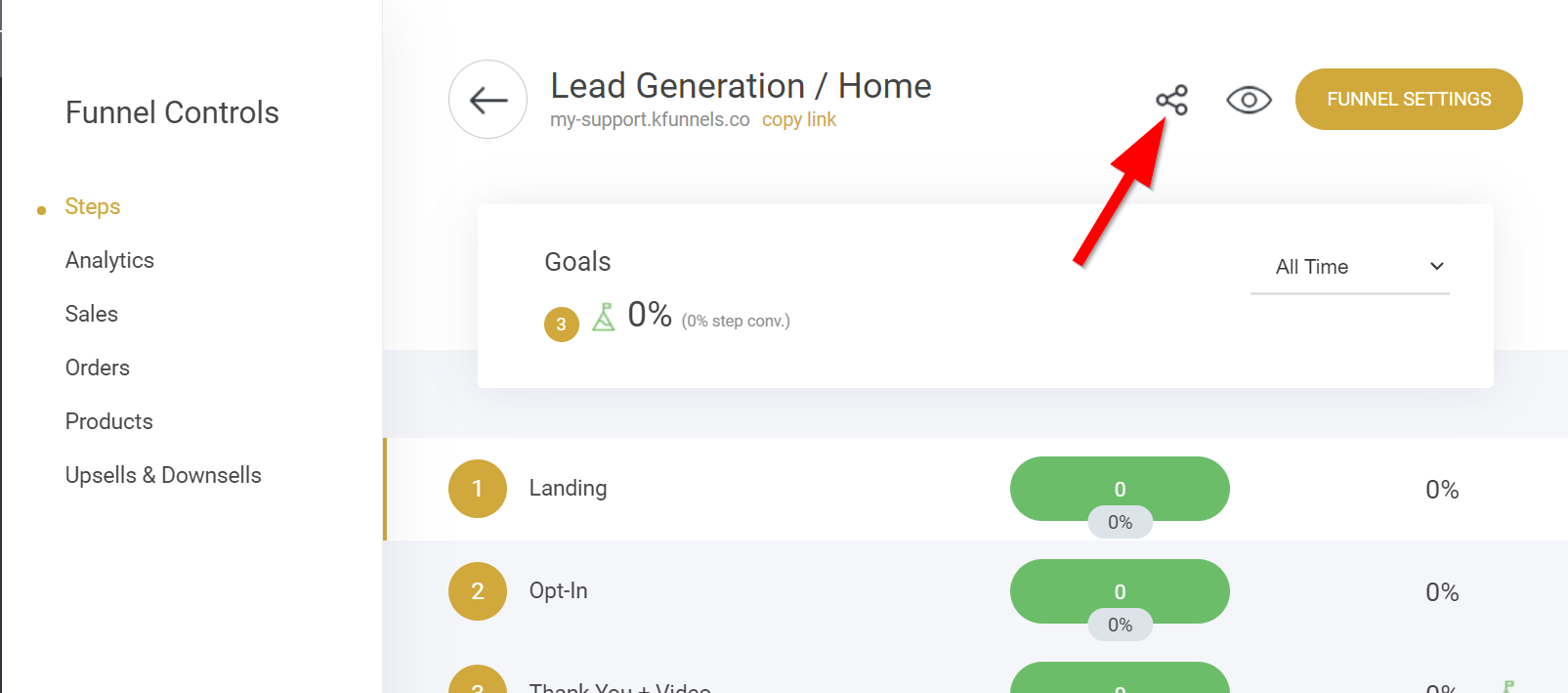Open Upsells & Downsells

tap(163, 475)
